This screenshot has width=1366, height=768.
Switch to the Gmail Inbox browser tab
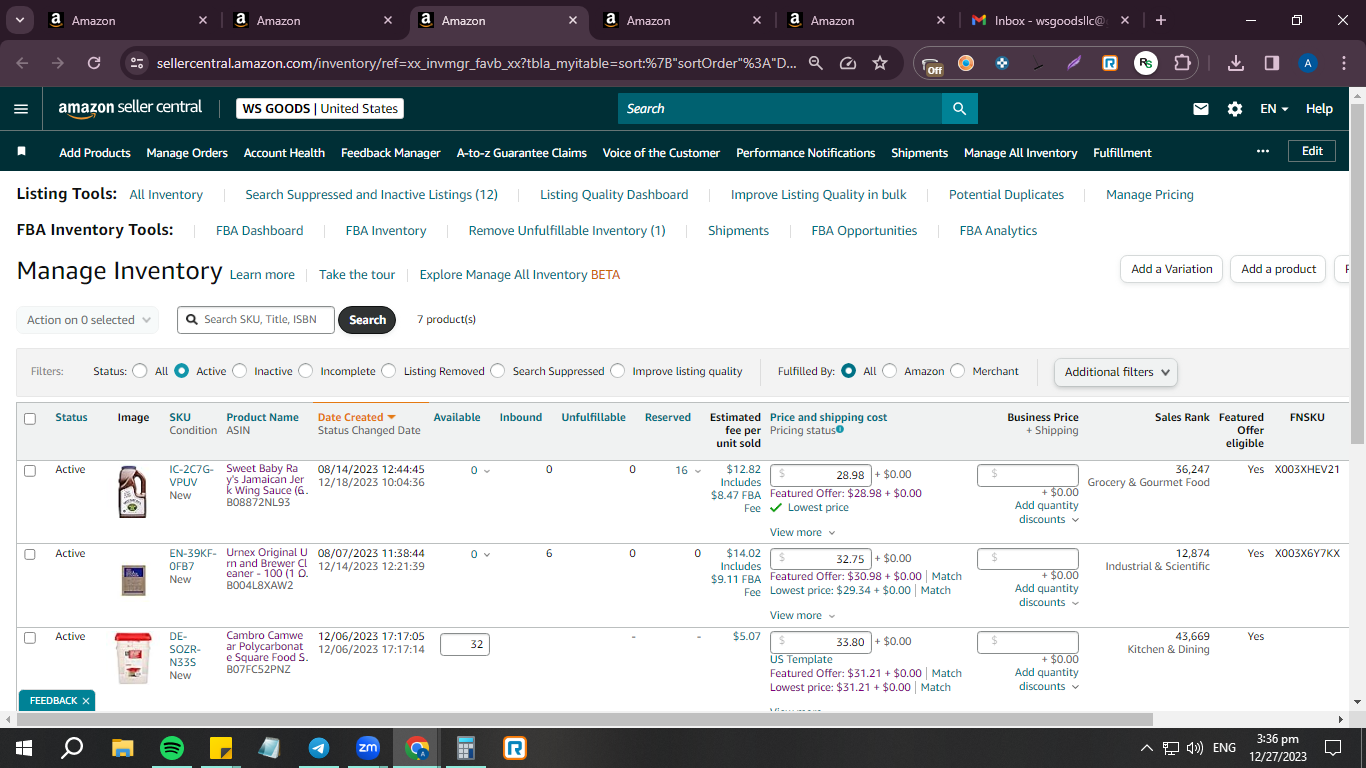[1049, 20]
